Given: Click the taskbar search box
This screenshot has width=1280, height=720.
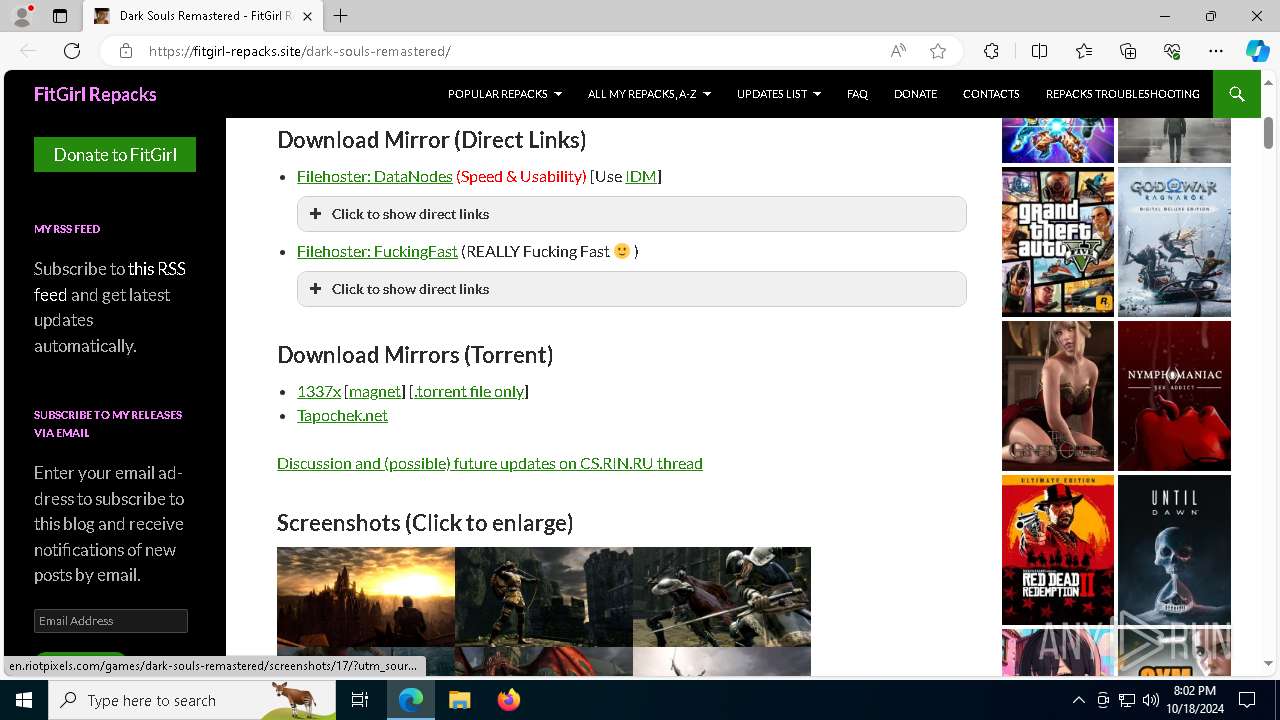Looking at the screenshot, I should pos(192,700).
